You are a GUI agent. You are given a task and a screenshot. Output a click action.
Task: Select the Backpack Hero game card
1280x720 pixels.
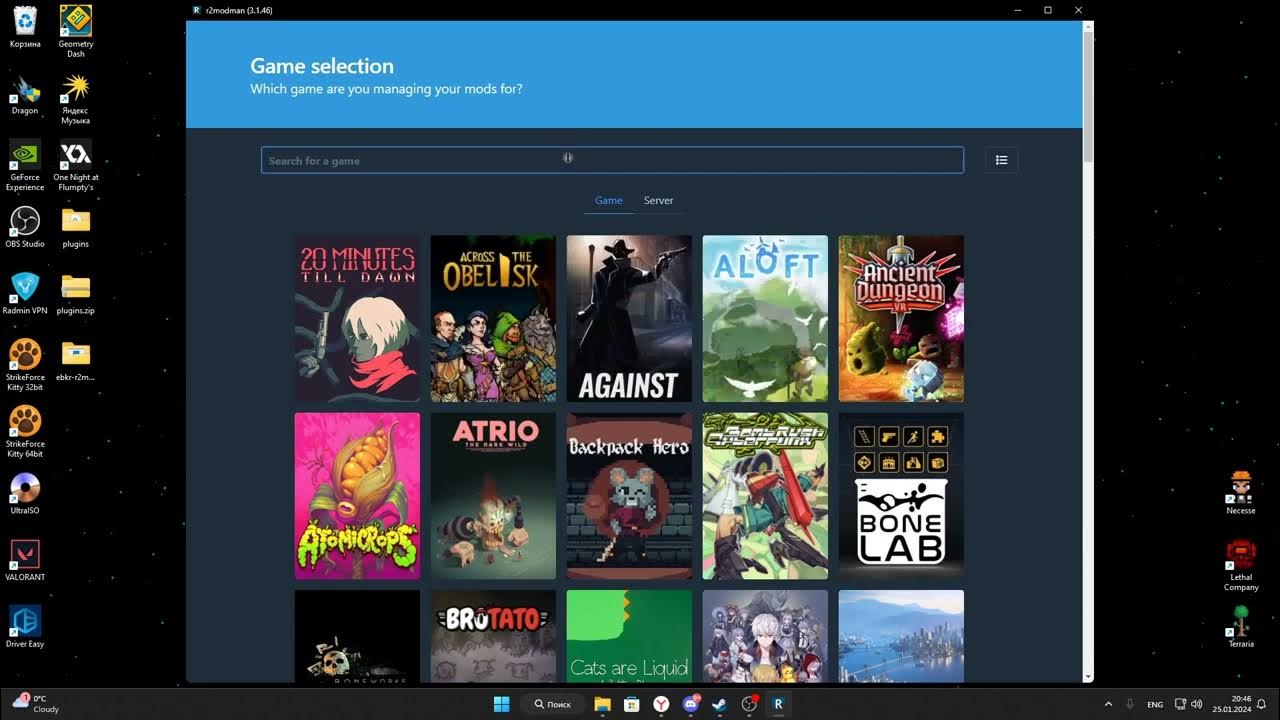click(x=629, y=496)
